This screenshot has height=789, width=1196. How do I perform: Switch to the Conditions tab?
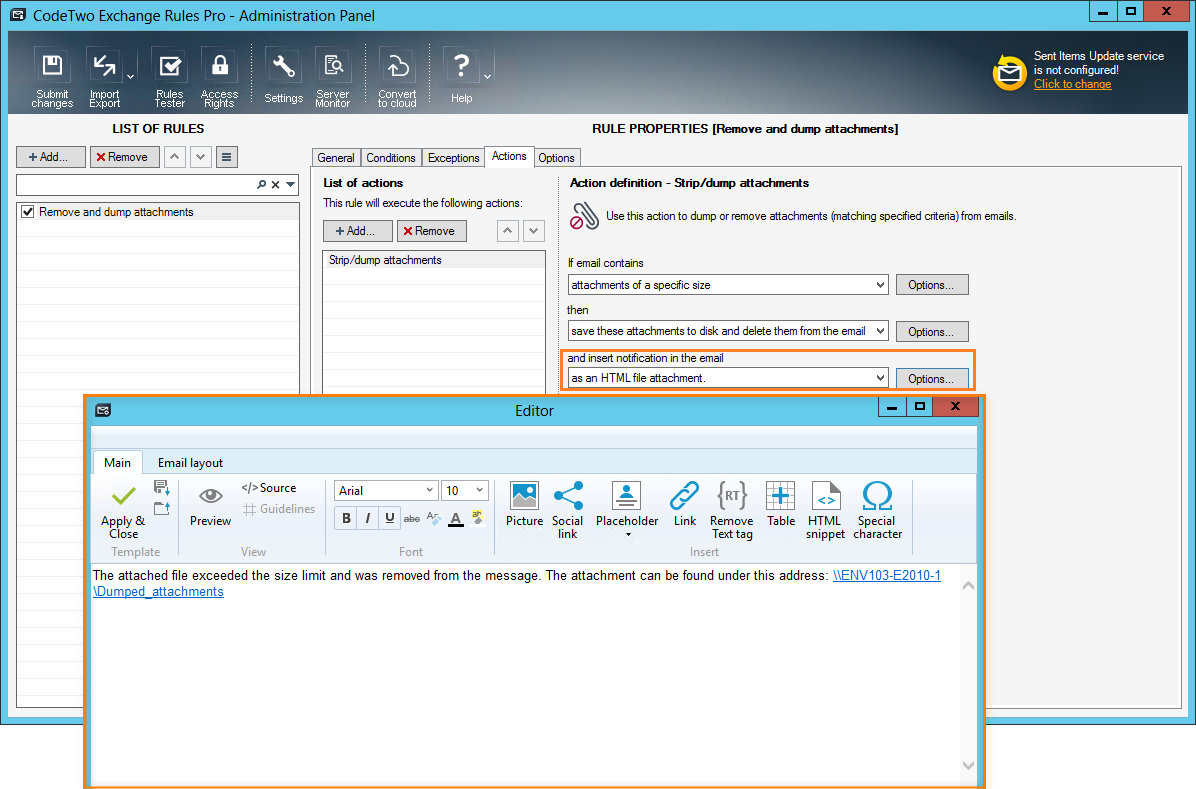[391, 158]
